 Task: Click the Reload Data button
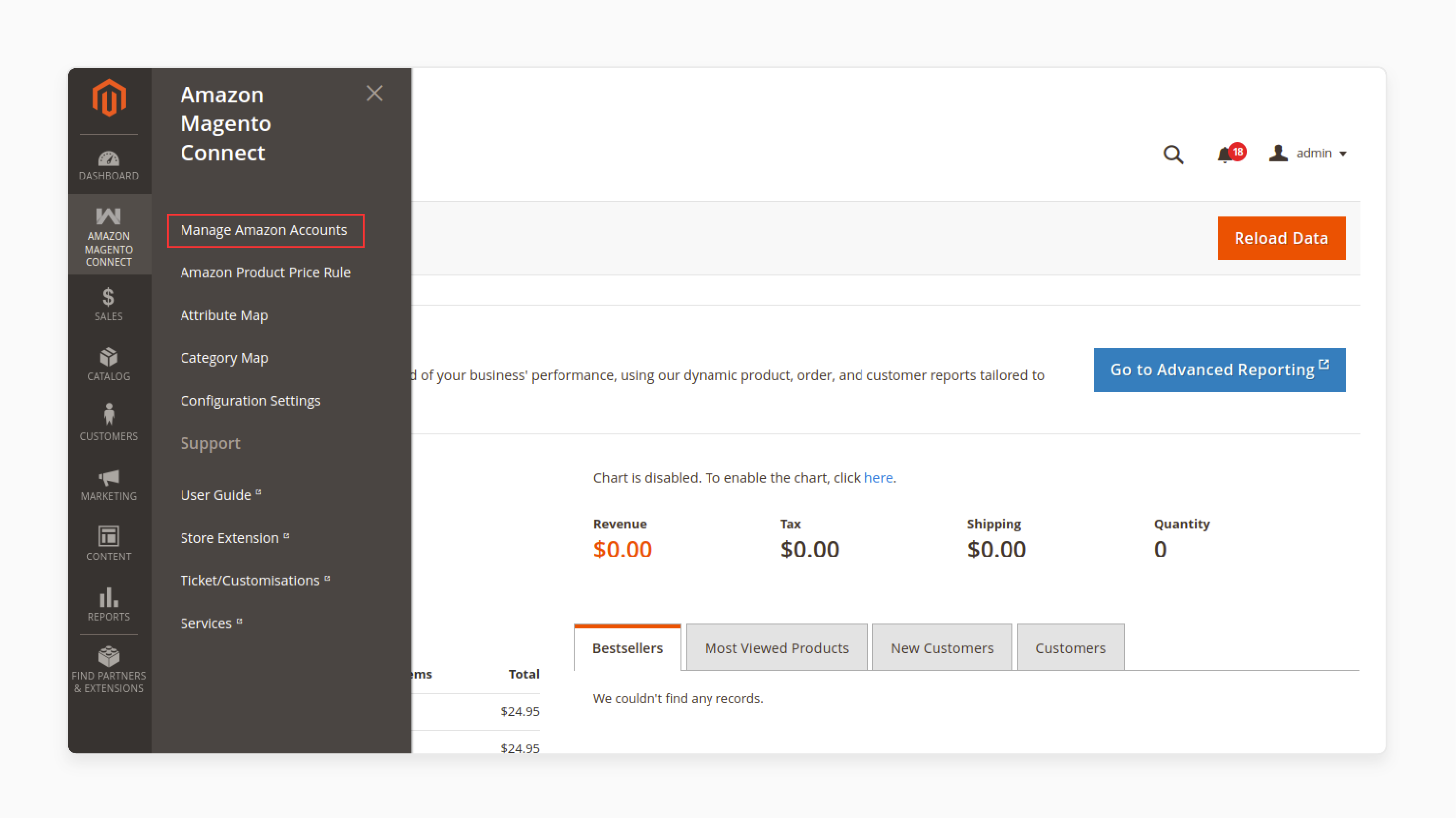(x=1281, y=238)
